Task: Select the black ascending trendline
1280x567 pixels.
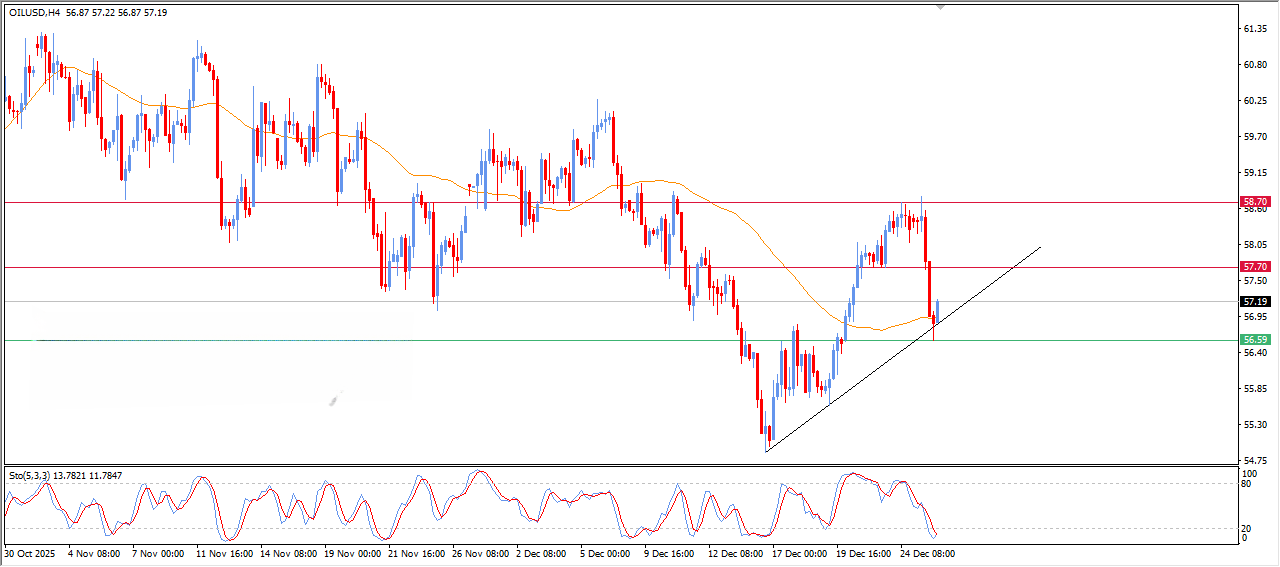Action: pos(900,350)
